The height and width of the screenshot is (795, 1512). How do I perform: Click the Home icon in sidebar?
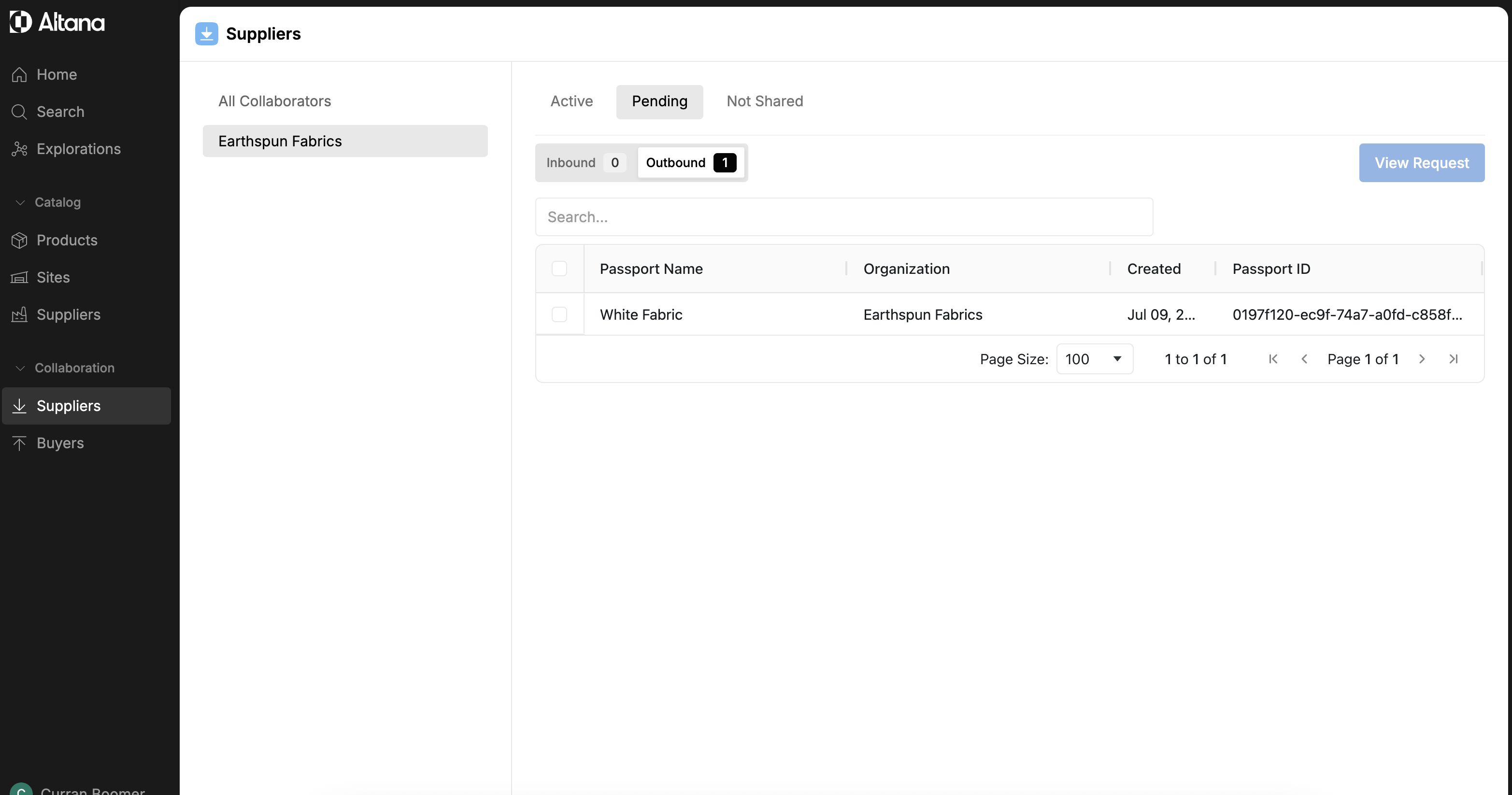[19, 74]
